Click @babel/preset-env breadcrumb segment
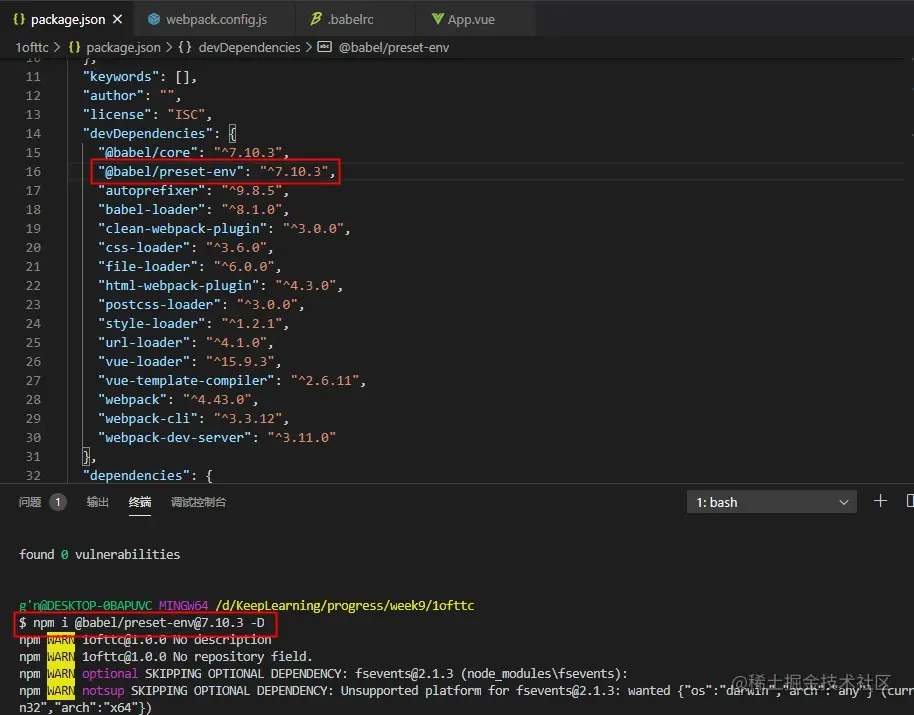Image resolution: width=914 pixels, height=715 pixels. click(x=394, y=47)
